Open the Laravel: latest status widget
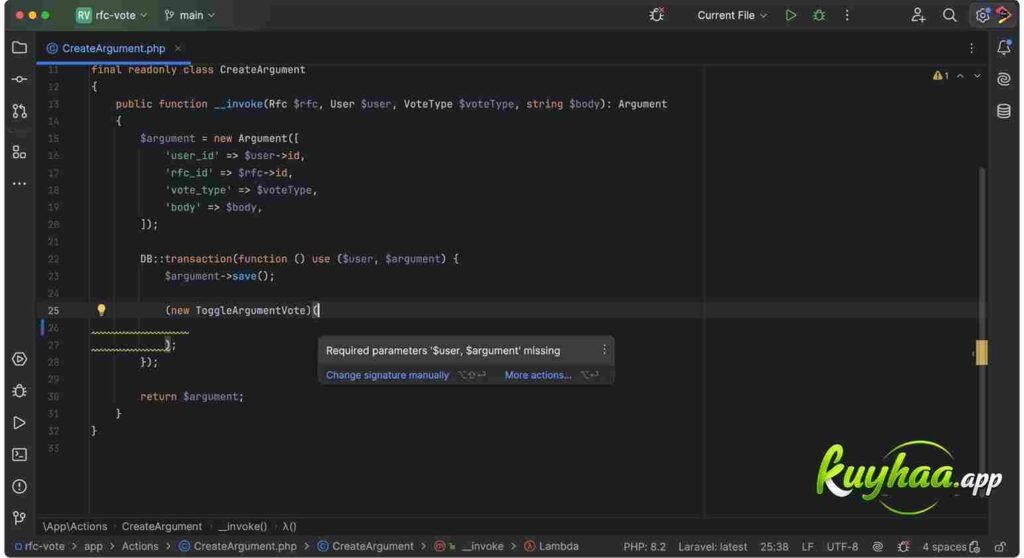The image size is (1024, 558). pos(712,546)
